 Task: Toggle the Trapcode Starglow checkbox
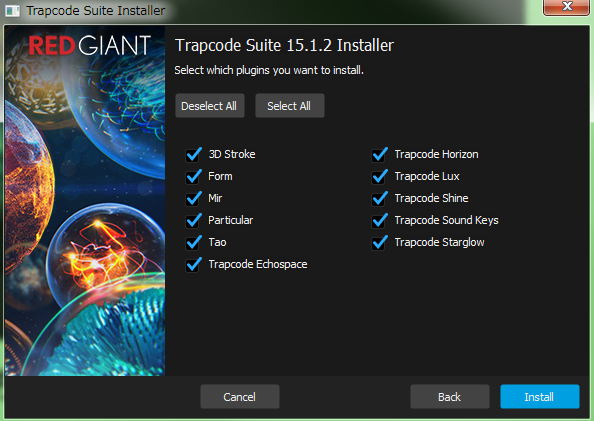379,243
